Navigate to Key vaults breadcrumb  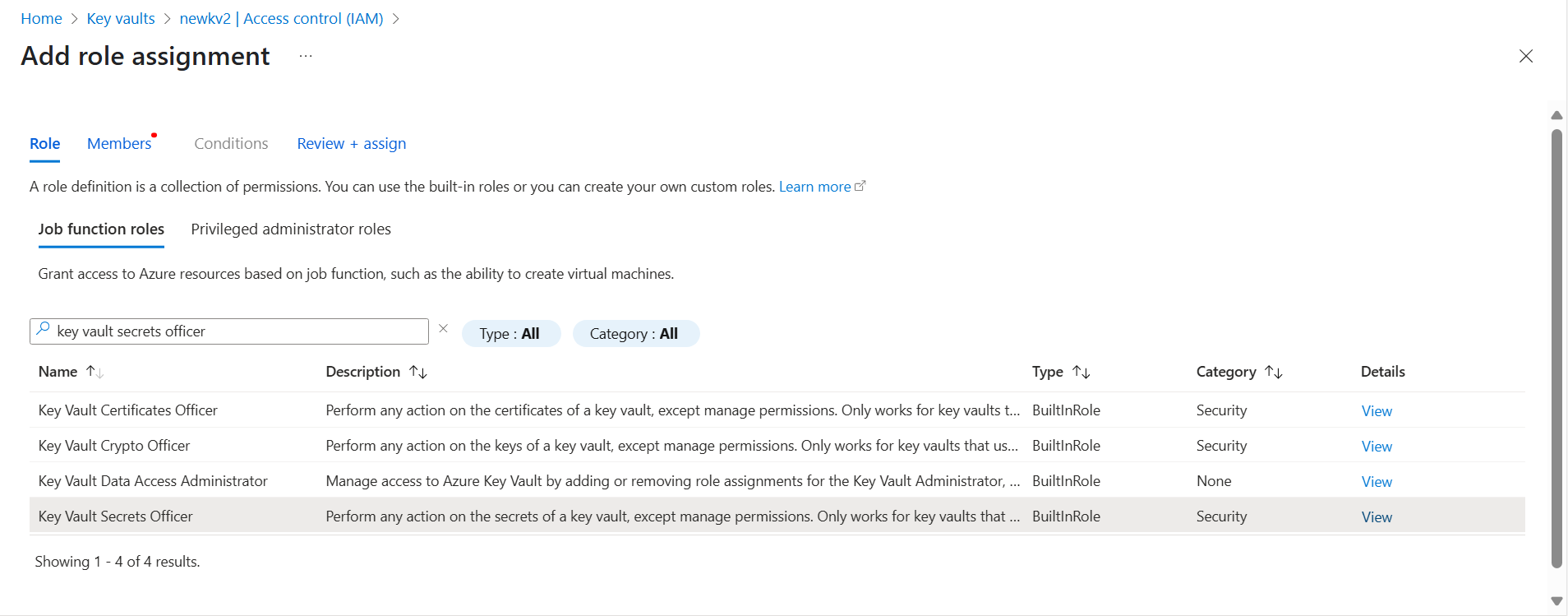121,18
